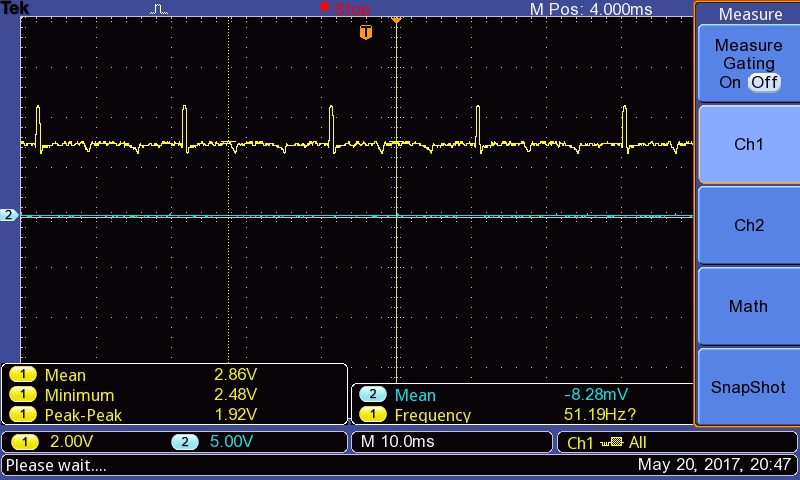Click the channel 2 Mean badge
This screenshot has width=800, height=480.
[373, 394]
